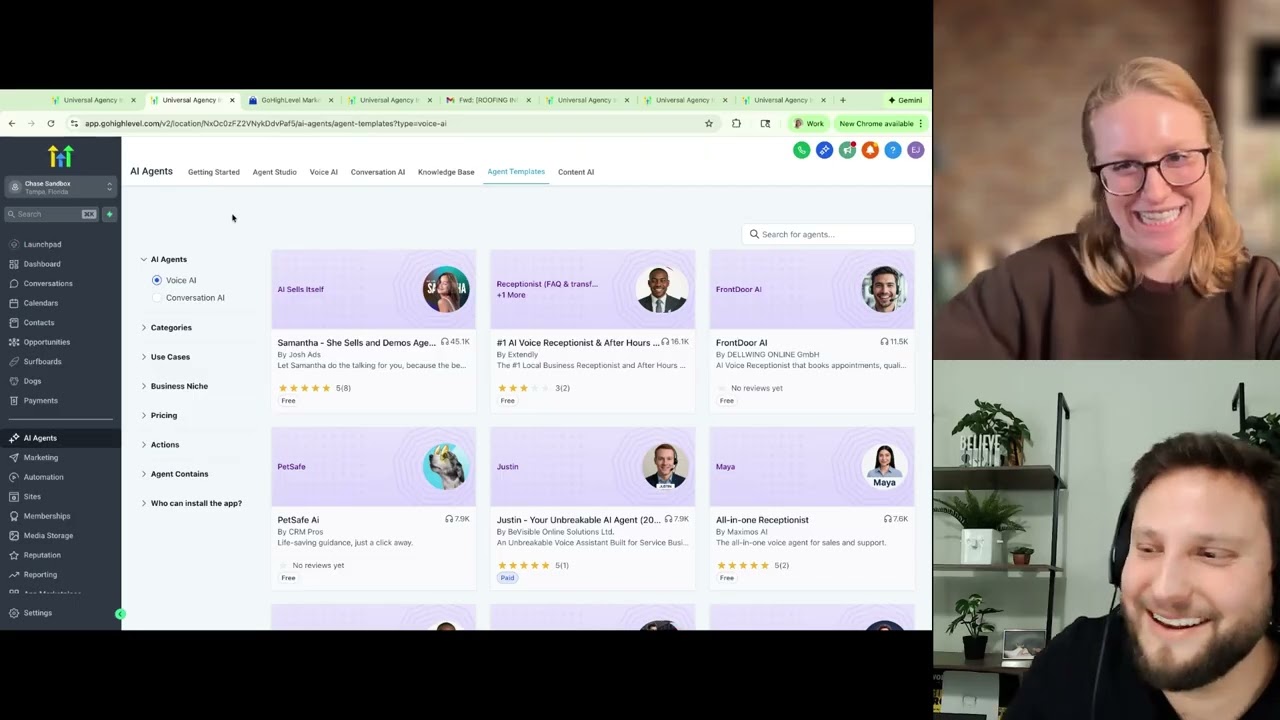Screen dimensions: 1280x720
Task: Open the Knowledge Base tab
Action: (x=446, y=172)
